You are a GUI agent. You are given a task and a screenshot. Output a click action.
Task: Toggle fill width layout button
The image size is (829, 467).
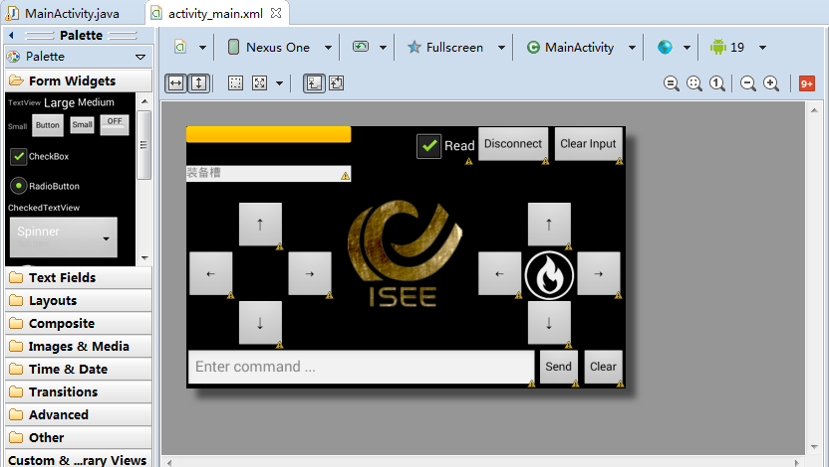(176, 84)
